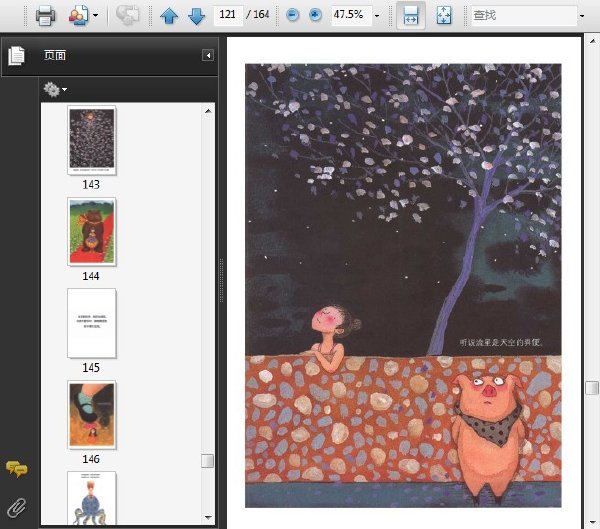600x529 pixels.
Task: Click the thumbnail panel scrollbar handle
Action: [207, 461]
